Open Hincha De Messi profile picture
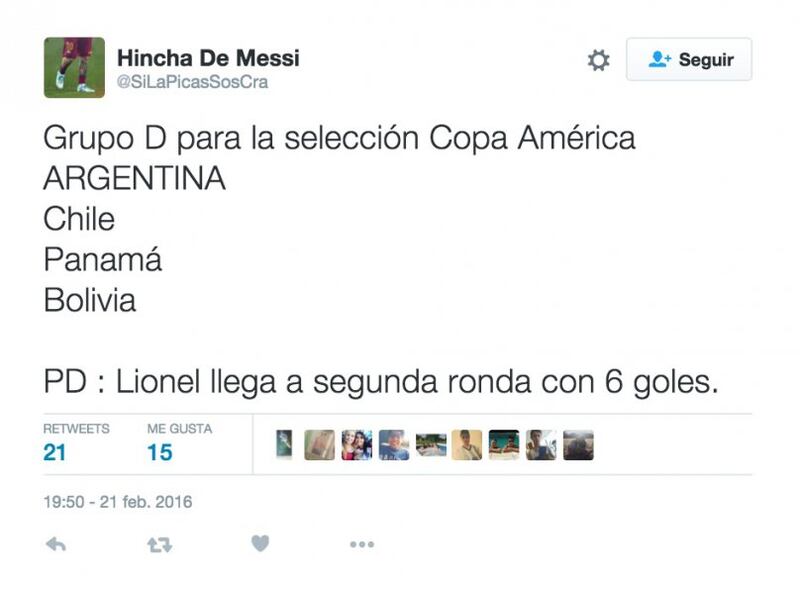The height and width of the screenshot is (594, 800). pyautogui.click(x=74, y=67)
